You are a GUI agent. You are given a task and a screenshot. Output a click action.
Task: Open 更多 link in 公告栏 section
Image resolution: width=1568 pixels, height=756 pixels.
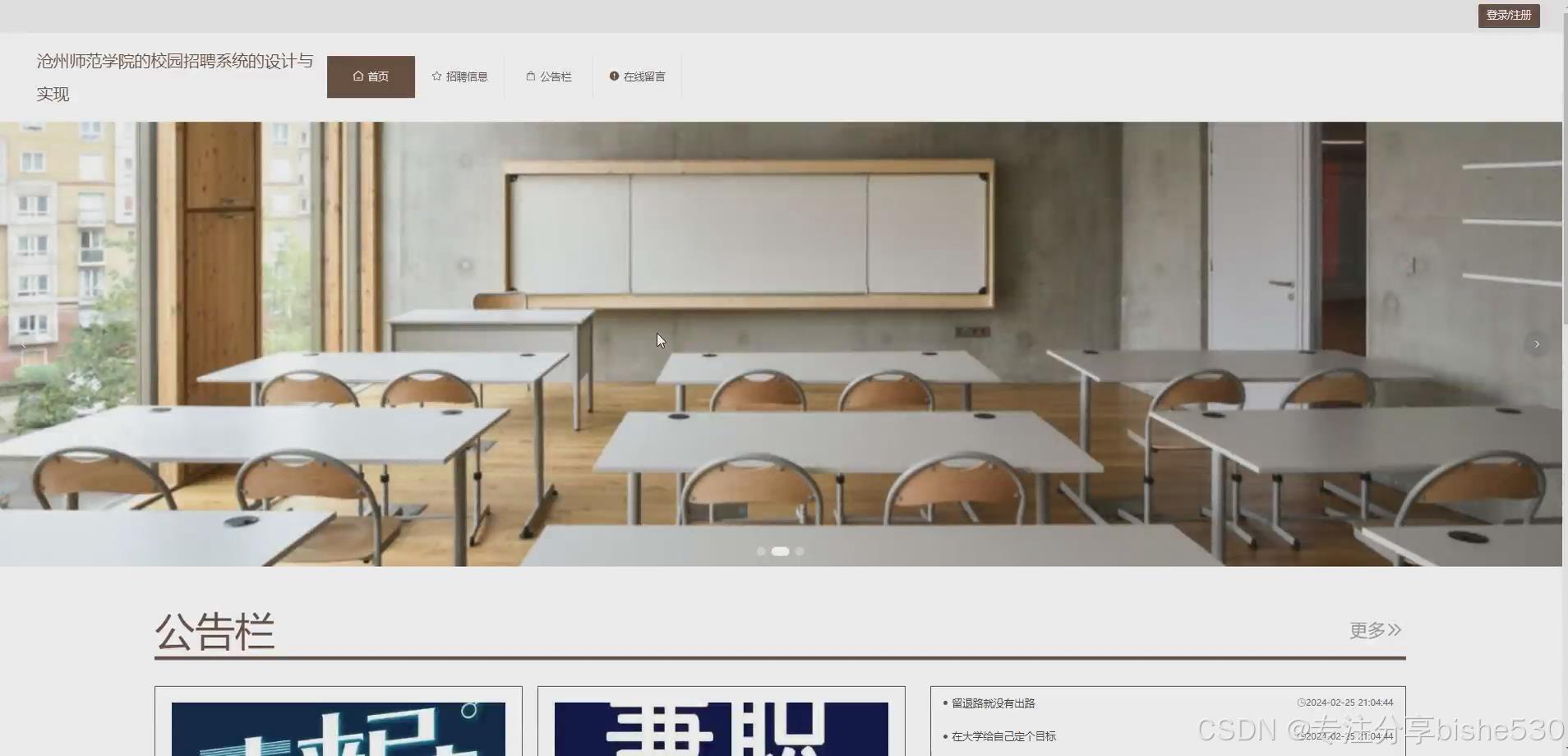pyautogui.click(x=1375, y=630)
